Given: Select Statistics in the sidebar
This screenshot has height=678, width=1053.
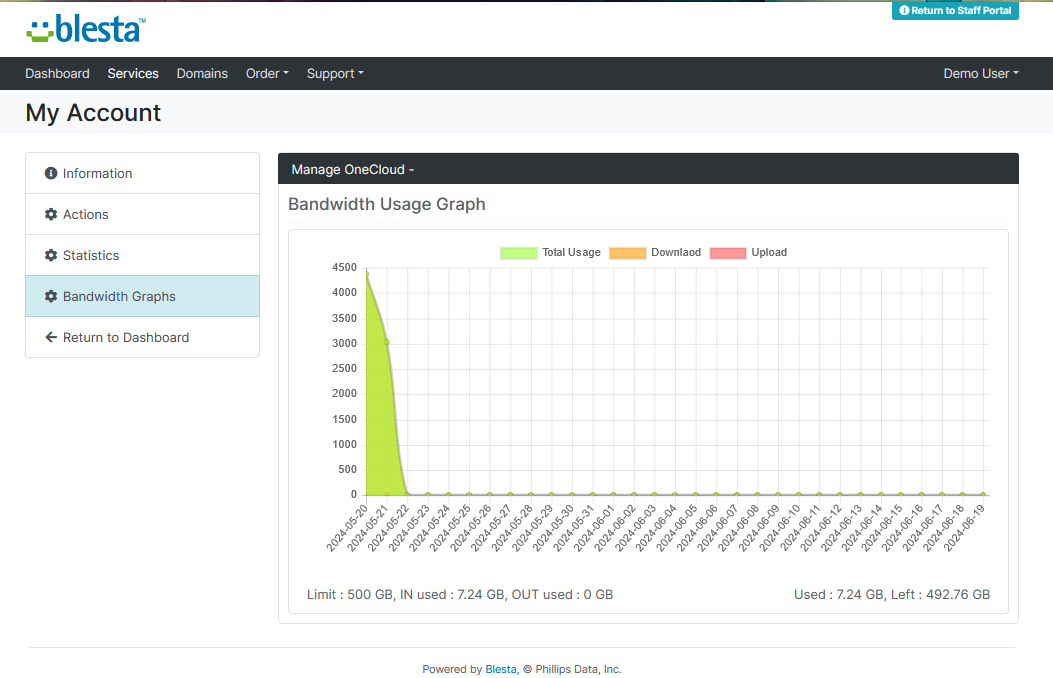Looking at the screenshot, I should [x=142, y=255].
